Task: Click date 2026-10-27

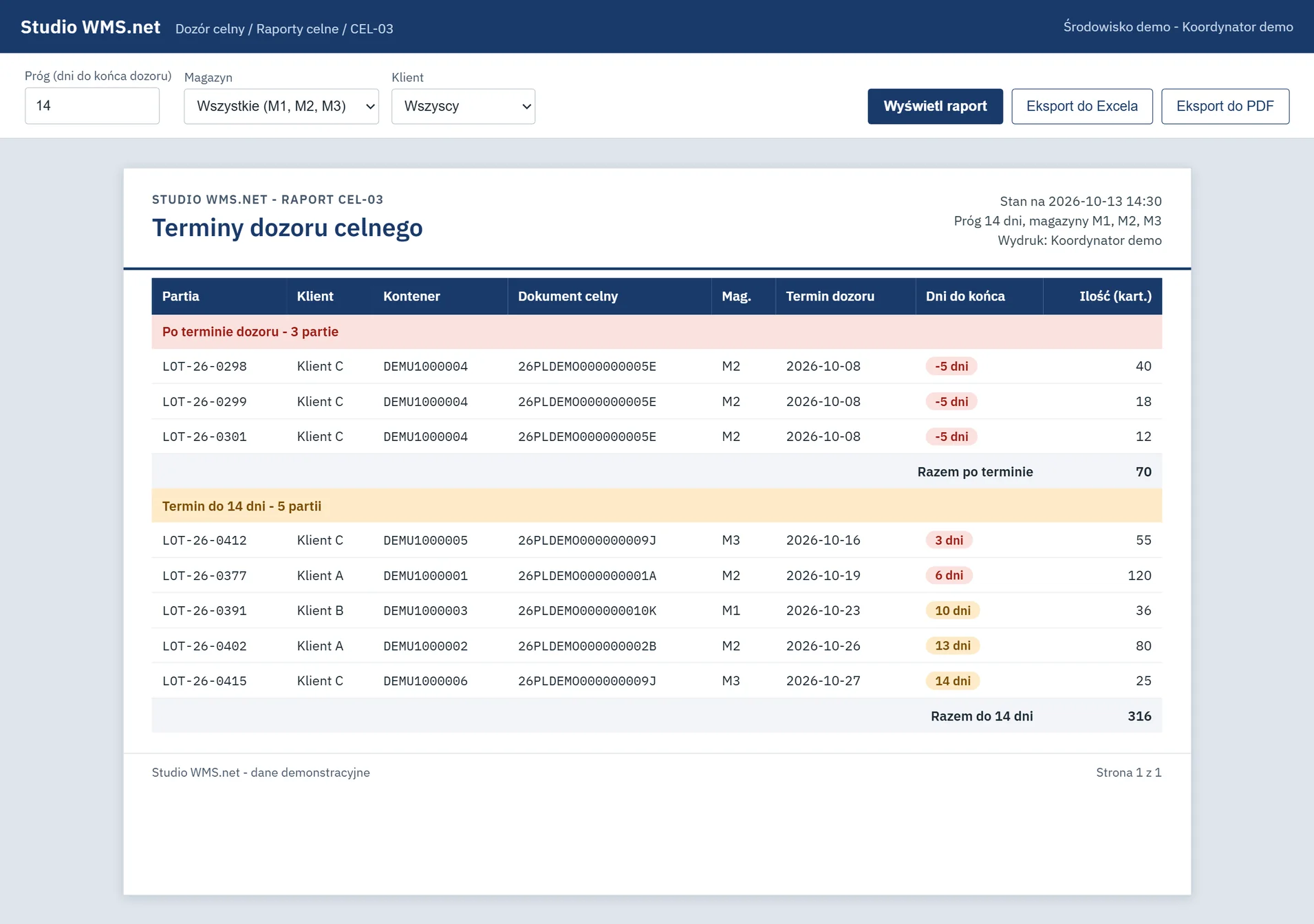Action: click(x=823, y=681)
